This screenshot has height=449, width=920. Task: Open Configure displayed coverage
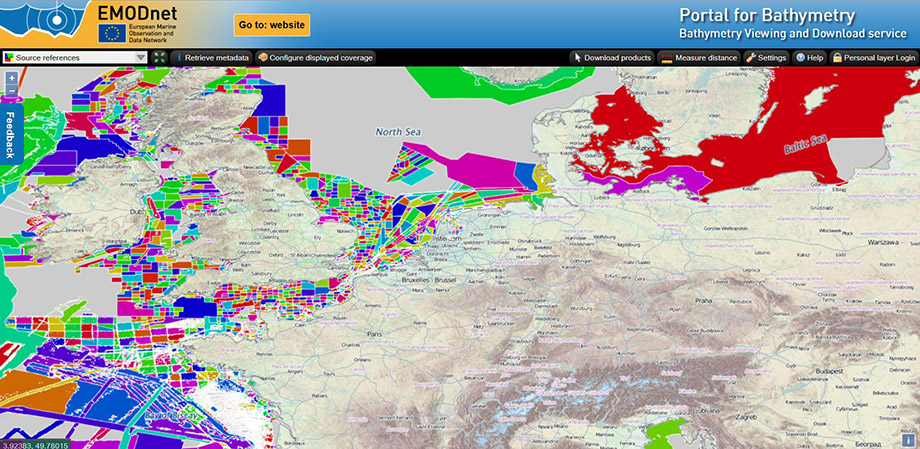coord(315,58)
